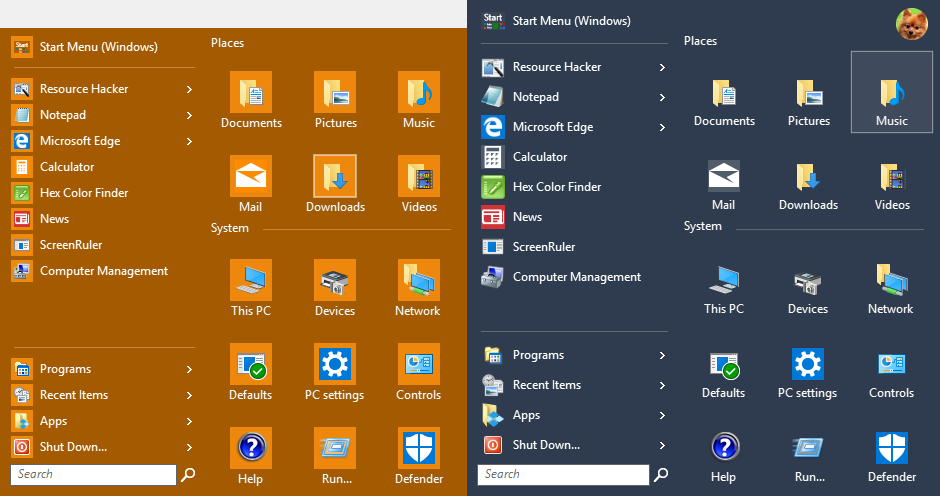This screenshot has height=496, width=940.
Task: Open Help in the dark start menu
Action: tap(724, 458)
